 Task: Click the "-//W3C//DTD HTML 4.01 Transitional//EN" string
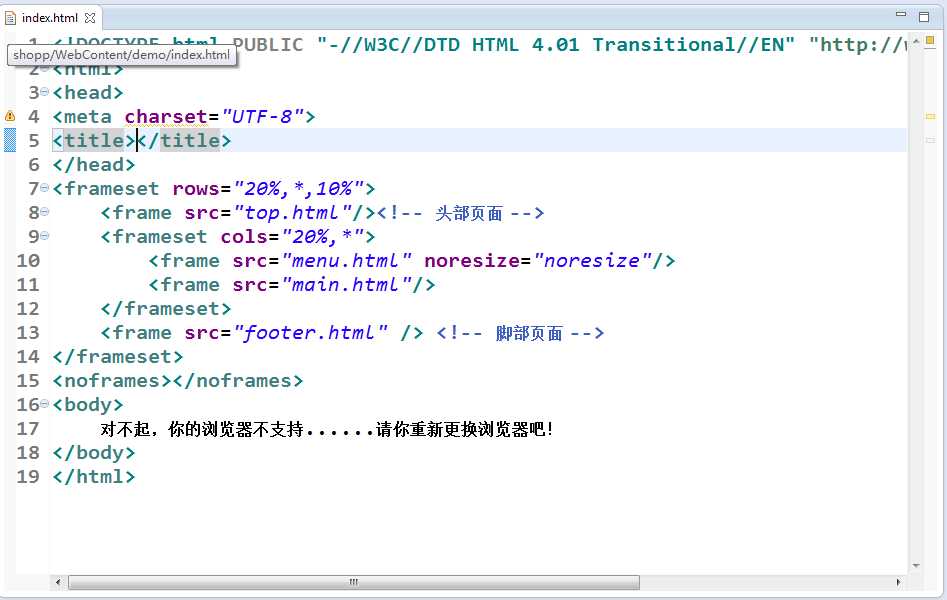tap(556, 44)
